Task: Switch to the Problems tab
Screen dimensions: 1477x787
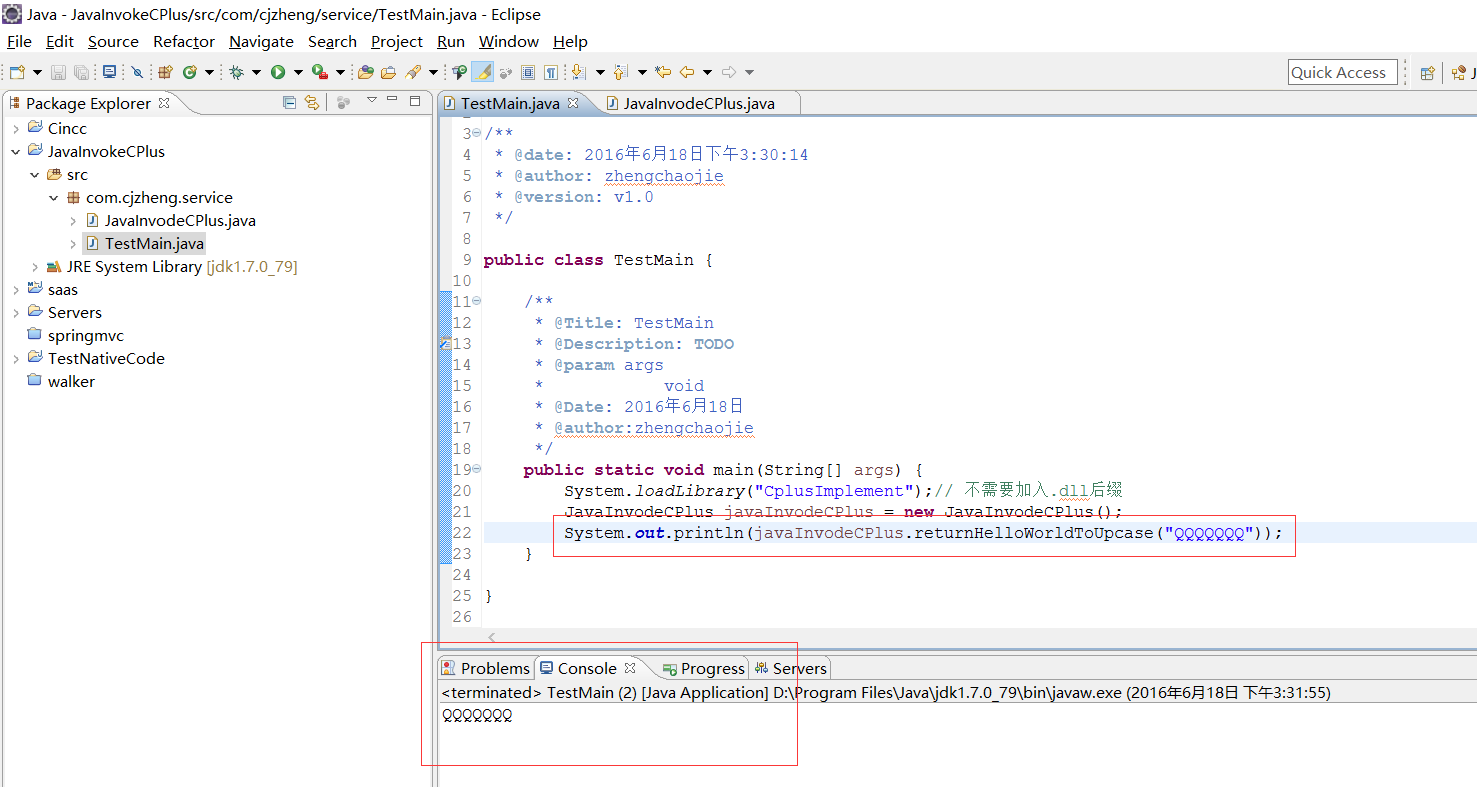Action: click(x=486, y=668)
